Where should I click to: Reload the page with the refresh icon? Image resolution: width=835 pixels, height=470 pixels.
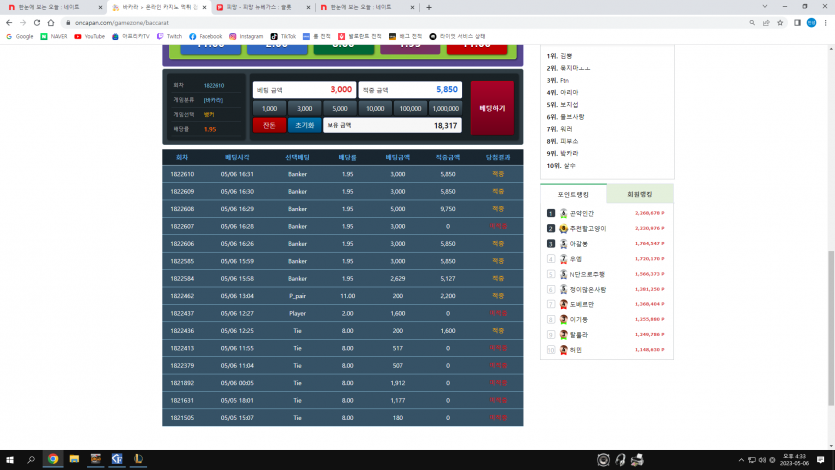[37, 23]
